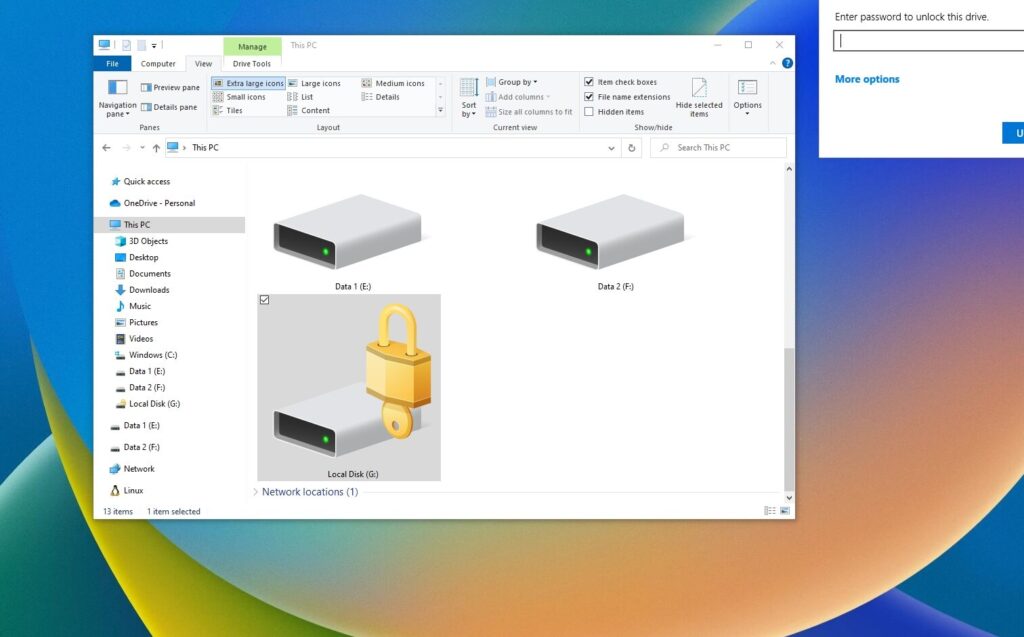Switch to the View ribbon tab
The height and width of the screenshot is (637, 1024).
pyautogui.click(x=203, y=64)
